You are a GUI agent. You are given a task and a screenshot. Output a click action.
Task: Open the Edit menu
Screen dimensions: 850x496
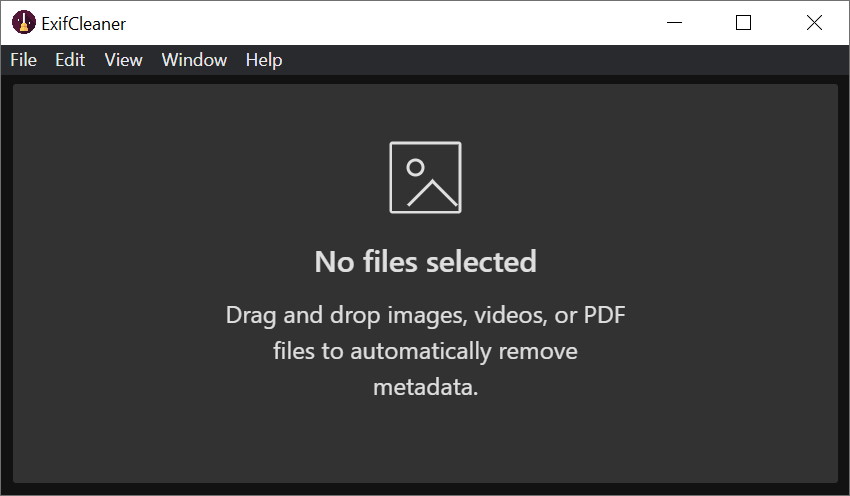70,60
